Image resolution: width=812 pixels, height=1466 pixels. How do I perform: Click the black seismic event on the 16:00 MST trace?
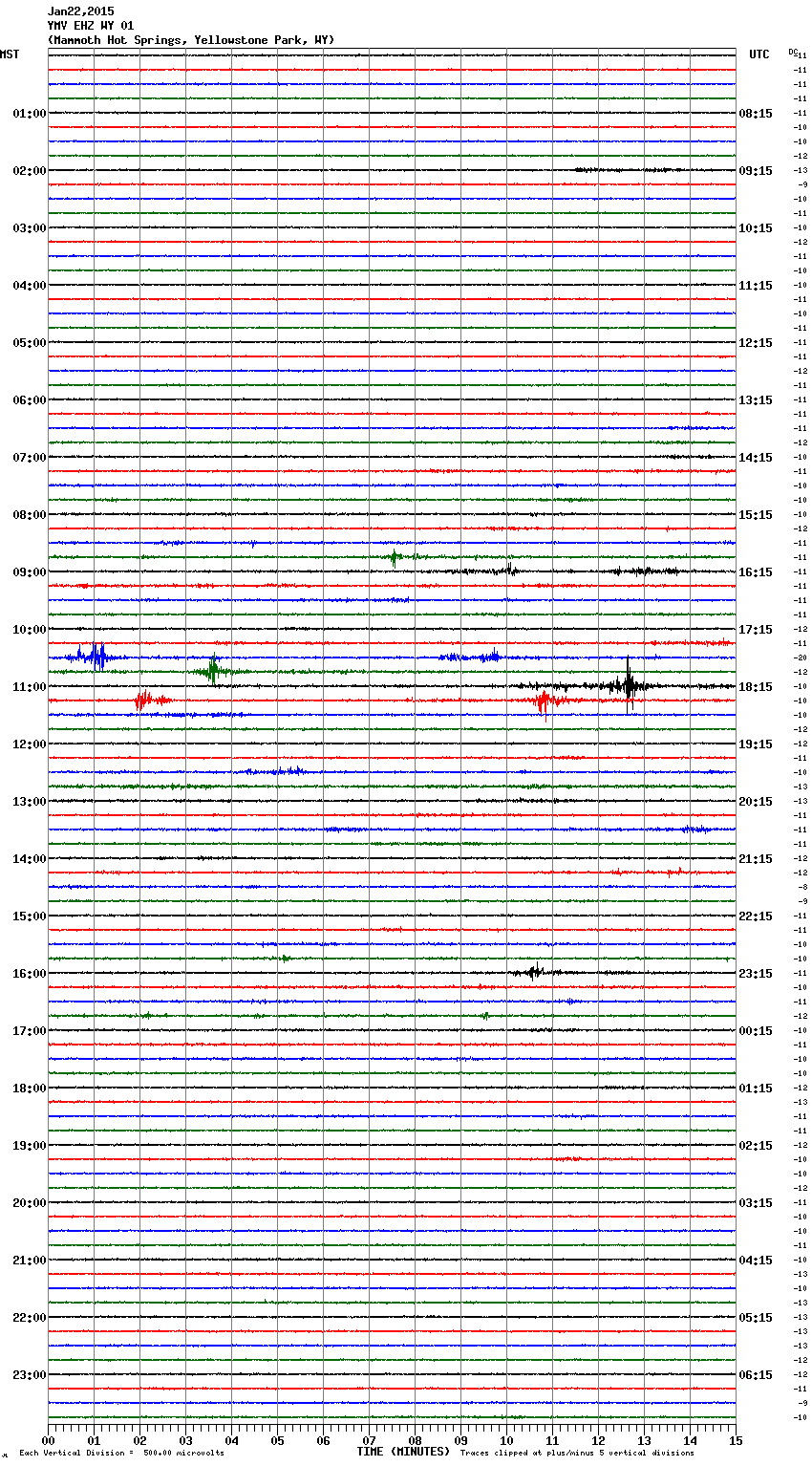[x=534, y=972]
